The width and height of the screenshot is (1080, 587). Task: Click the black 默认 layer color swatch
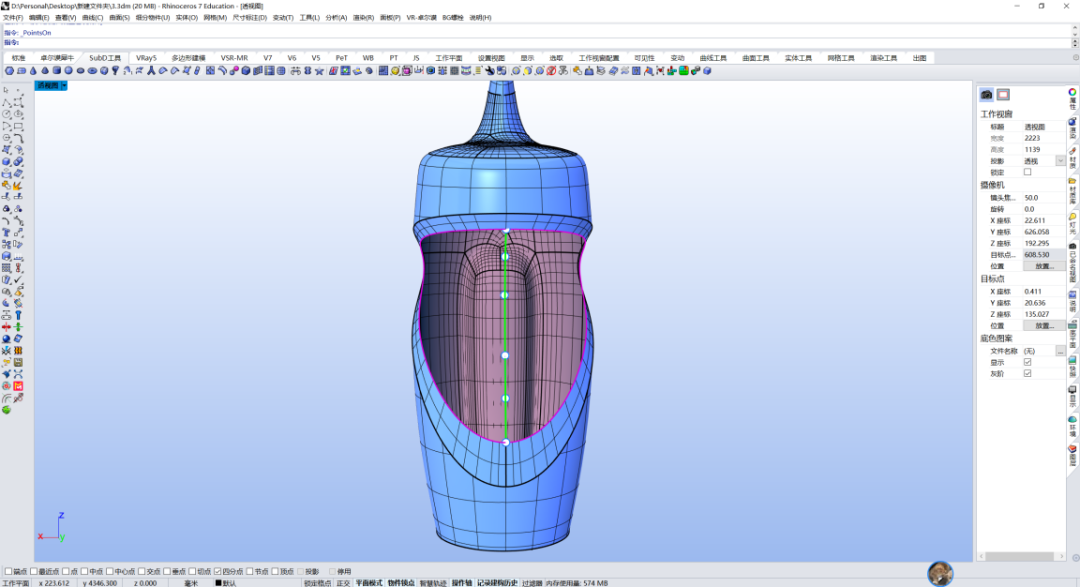coord(218,583)
